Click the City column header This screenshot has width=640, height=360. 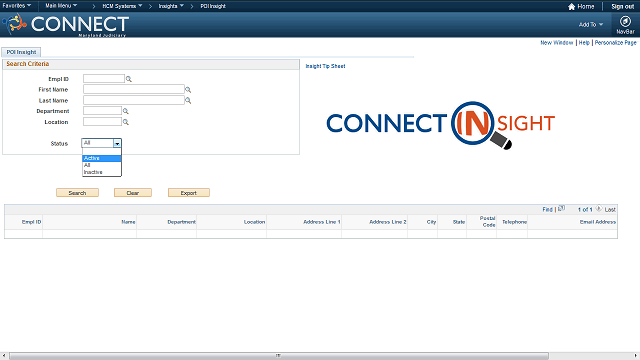pos(431,222)
